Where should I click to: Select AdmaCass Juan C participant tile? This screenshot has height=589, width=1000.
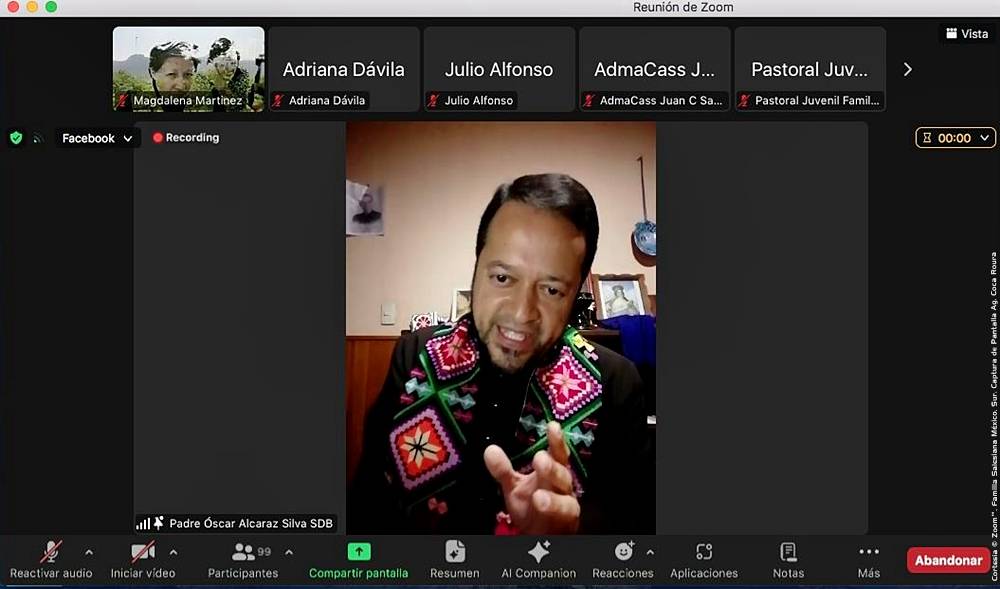tap(654, 69)
